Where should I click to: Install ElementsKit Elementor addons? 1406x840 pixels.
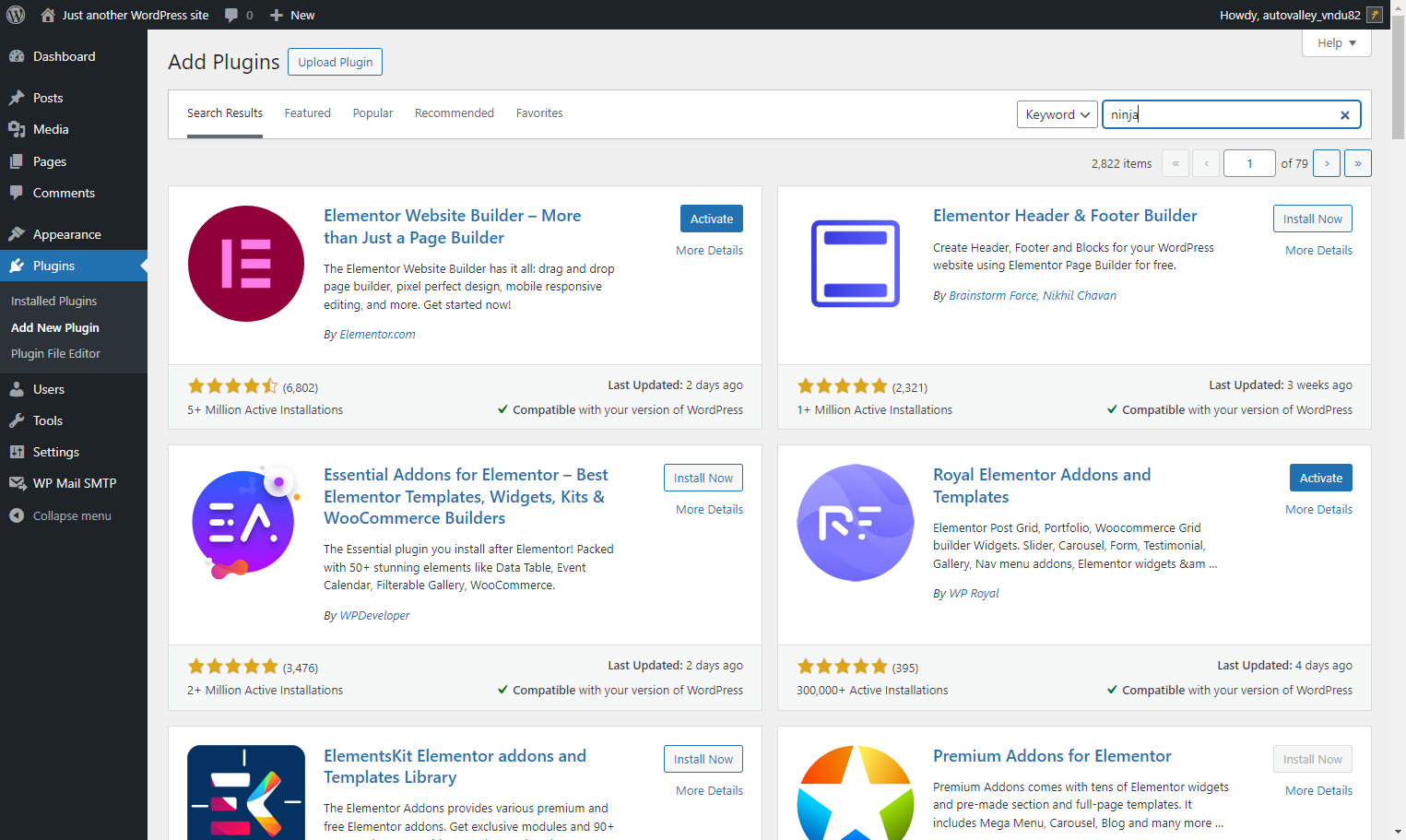(x=703, y=759)
